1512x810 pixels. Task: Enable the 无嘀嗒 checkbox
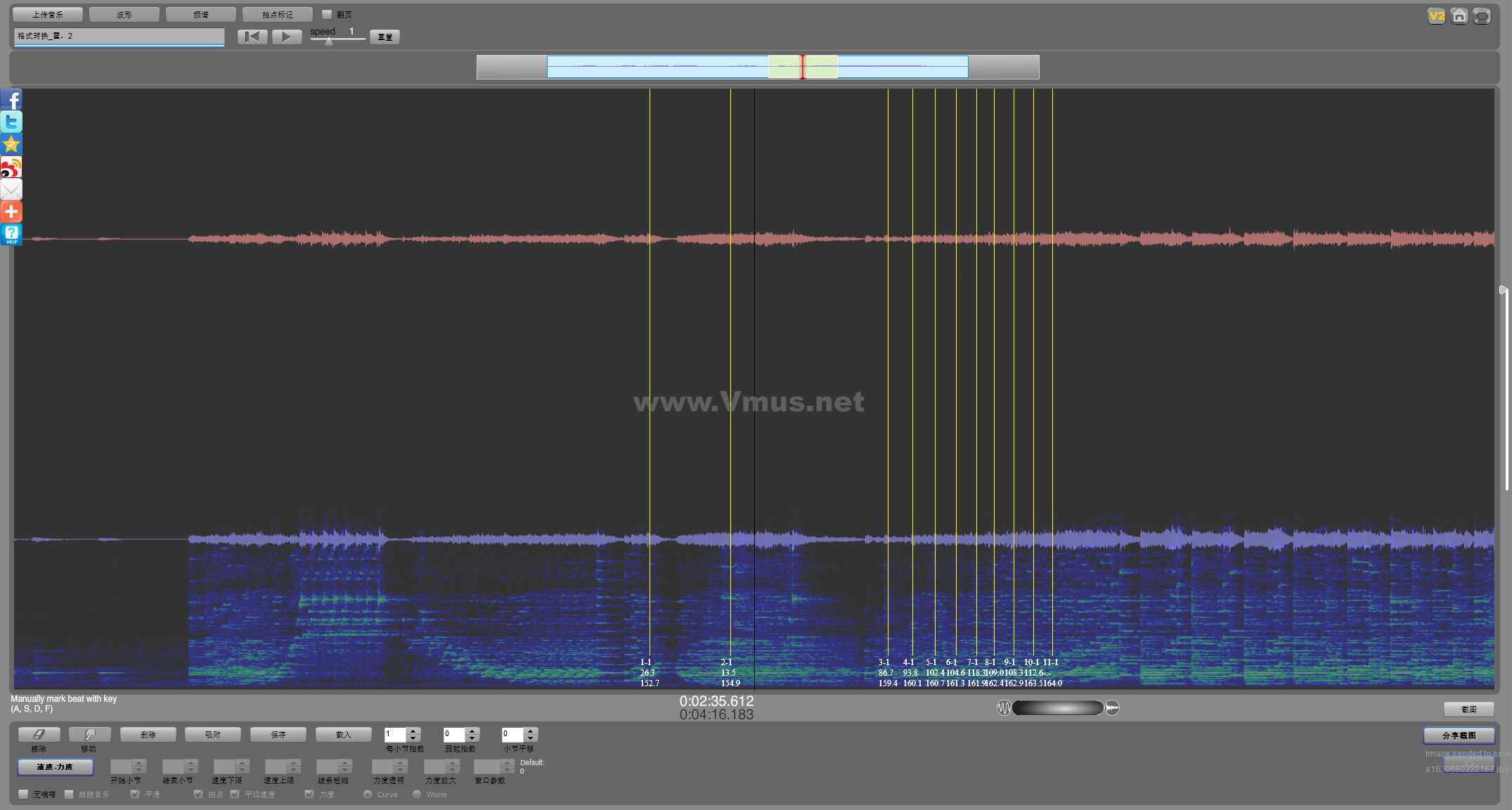pos(24,794)
